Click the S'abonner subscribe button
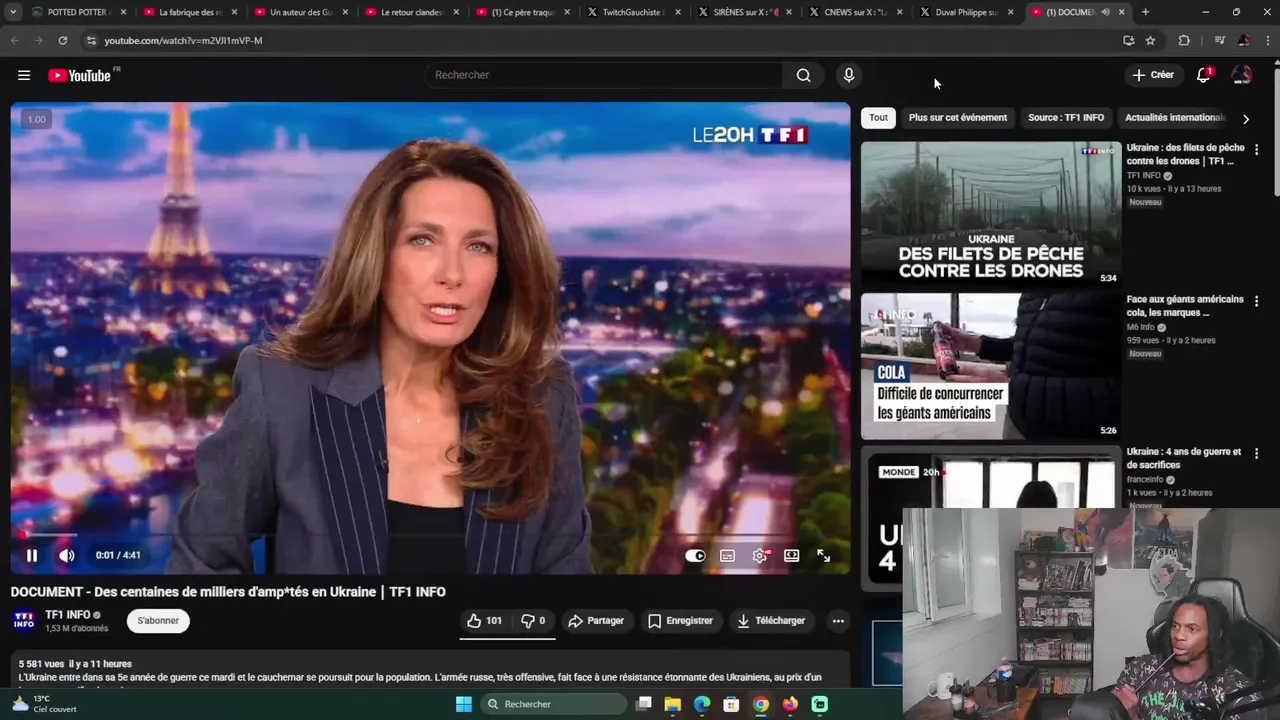The width and height of the screenshot is (1280, 720). click(158, 621)
